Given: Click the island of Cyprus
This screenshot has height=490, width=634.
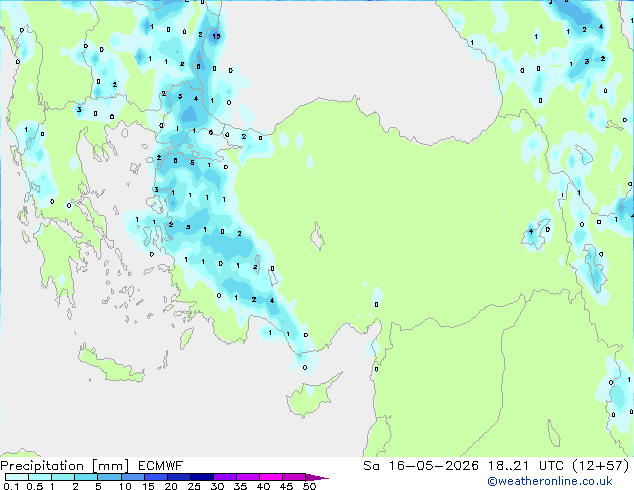Looking at the screenshot, I should click(x=311, y=397).
